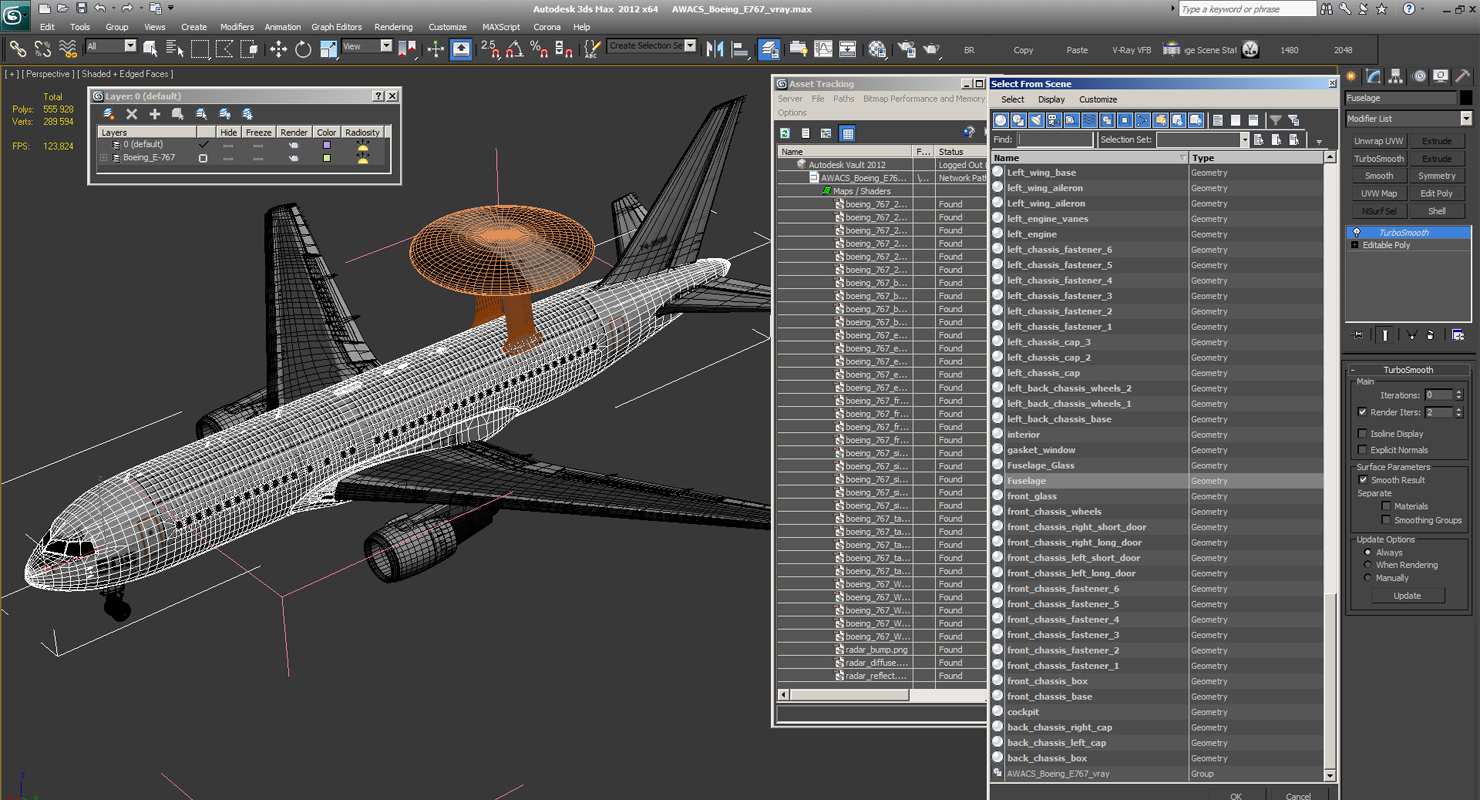The width and height of the screenshot is (1480, 800).
Task: Click color swatch of 0 (default) layer
Action: pyautogui.click(x=326, y=145)
